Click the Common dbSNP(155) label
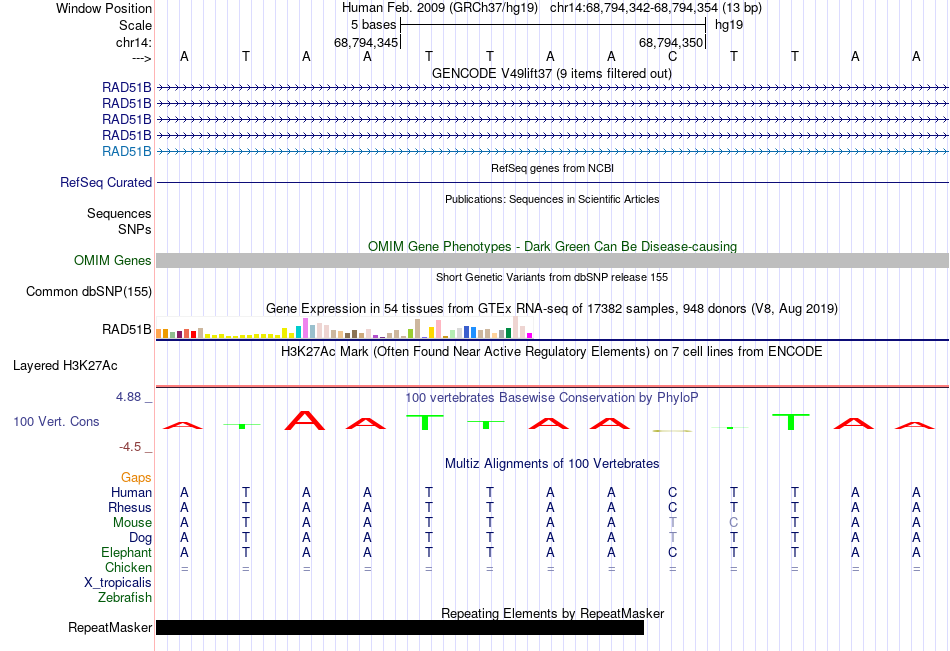The width and height of the screenshot is (950, 651). click(x=89, y=292)
